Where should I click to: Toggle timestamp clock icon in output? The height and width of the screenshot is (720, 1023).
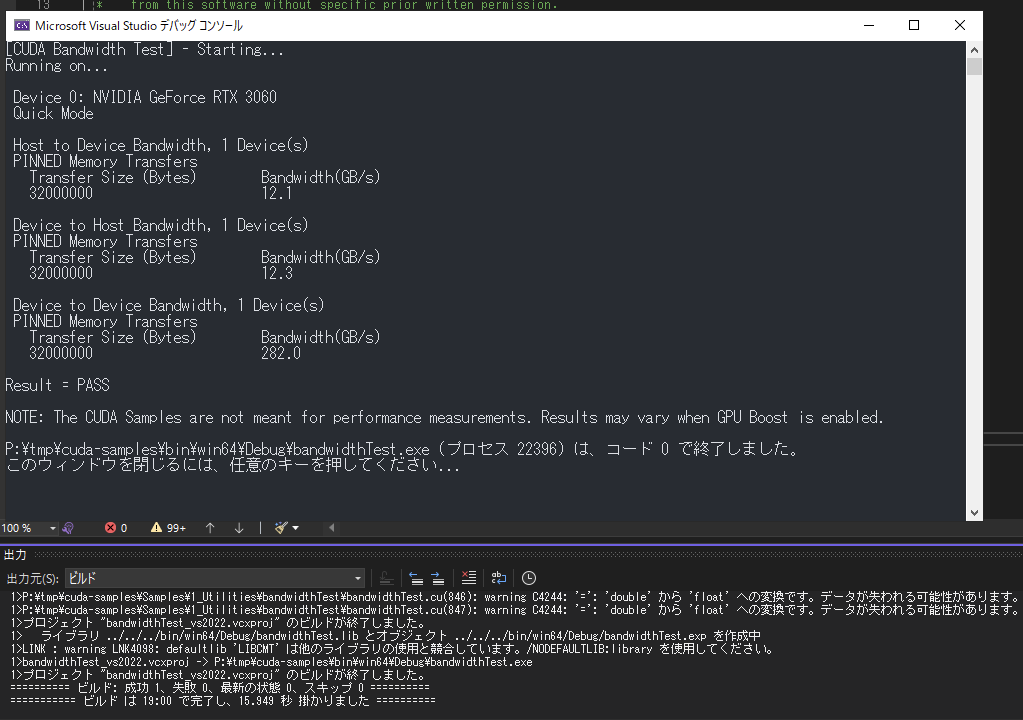[x=528, y=578]
